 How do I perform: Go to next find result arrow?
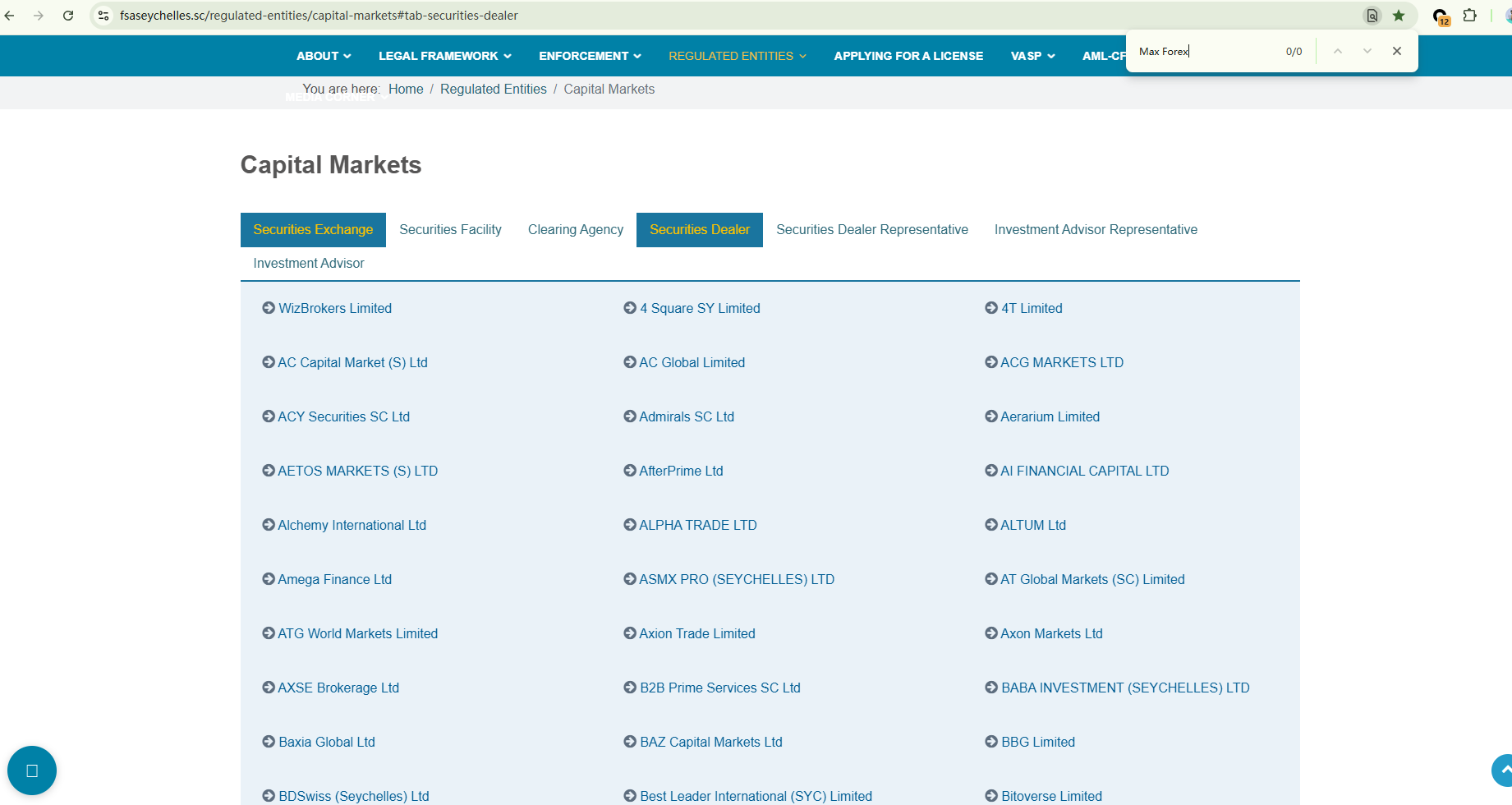1367,51
